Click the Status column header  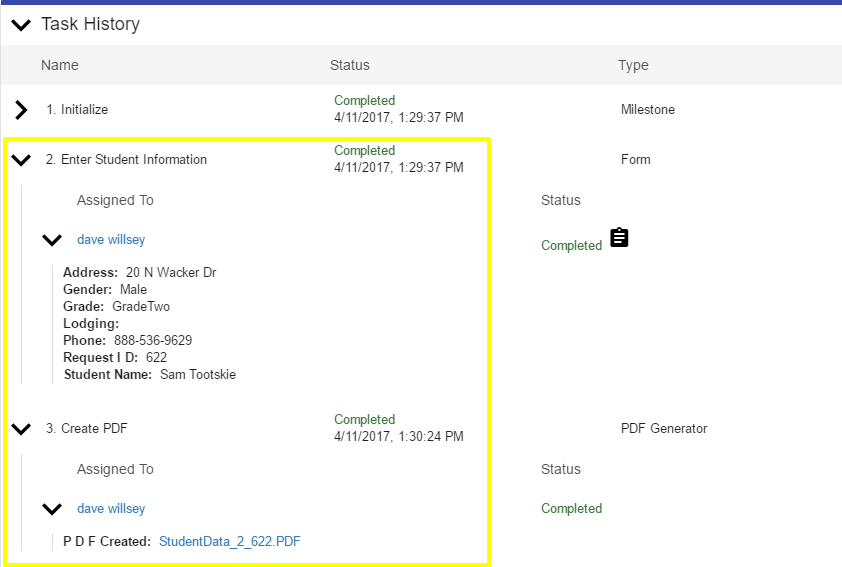[x=350, y=65]
